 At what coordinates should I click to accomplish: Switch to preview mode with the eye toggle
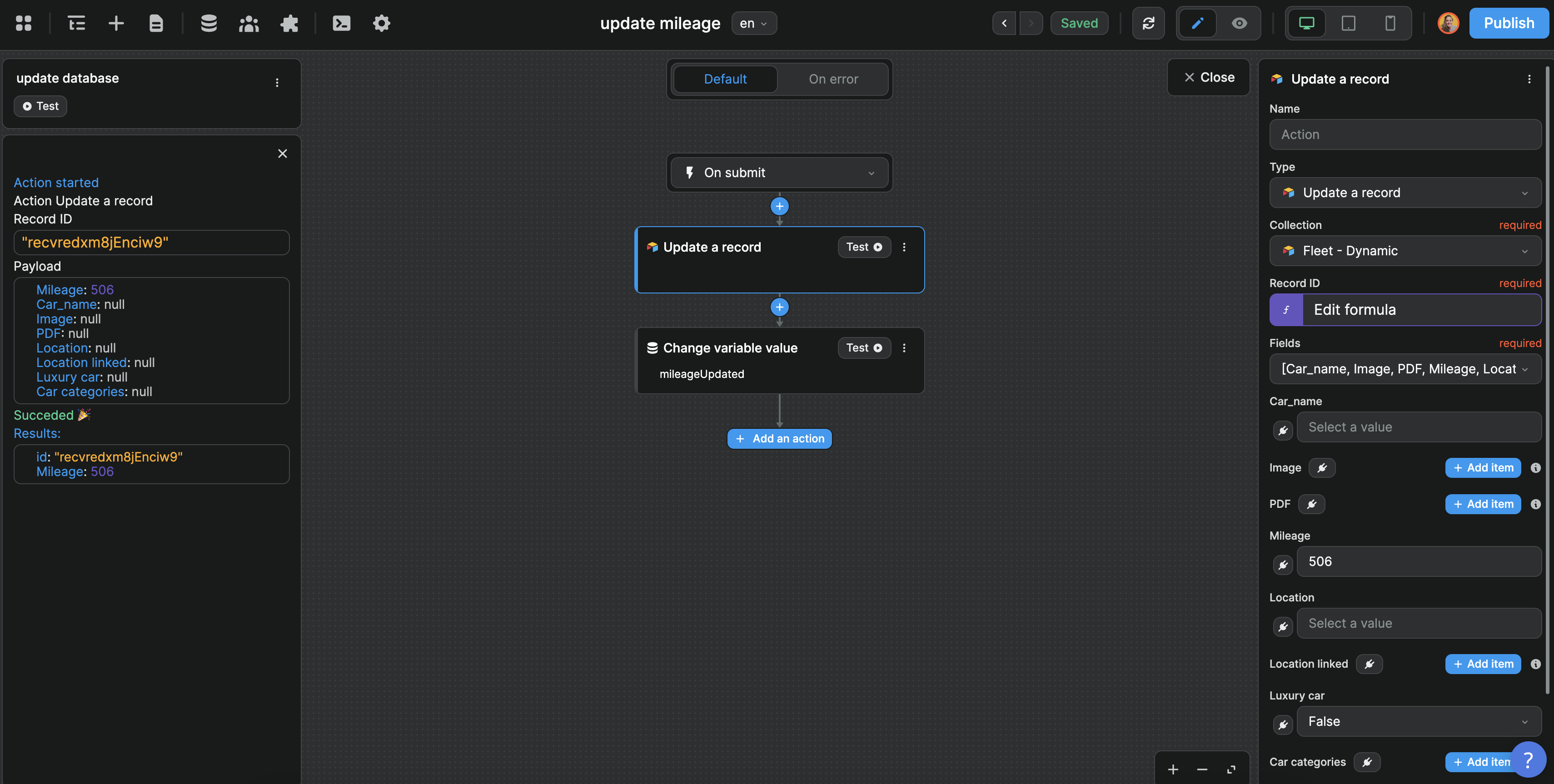point(1239,23)
